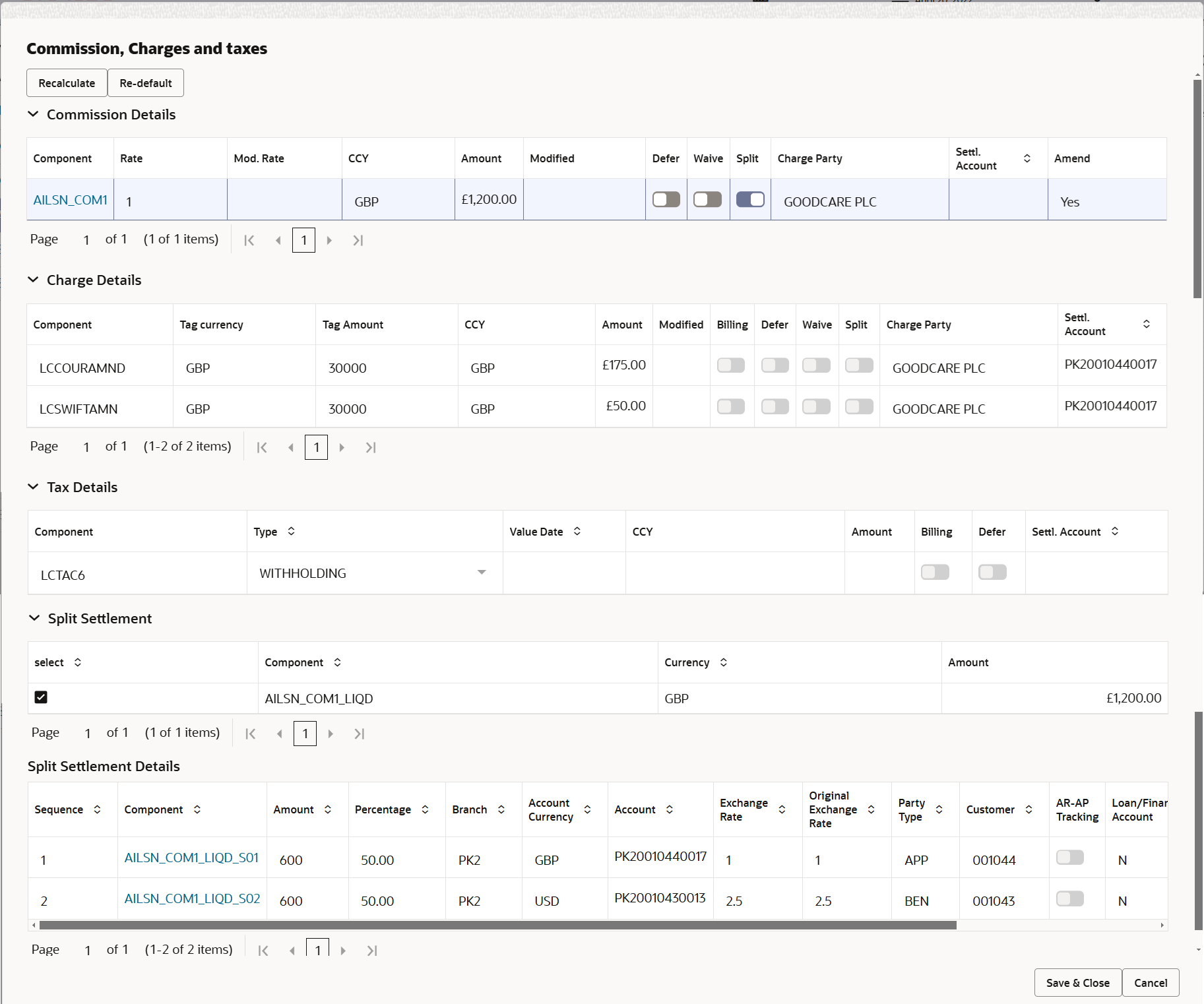Click next page arrow under Split Settlement Details
The height and width of the screenshot is (1004, 1204).
coord(343,951)
